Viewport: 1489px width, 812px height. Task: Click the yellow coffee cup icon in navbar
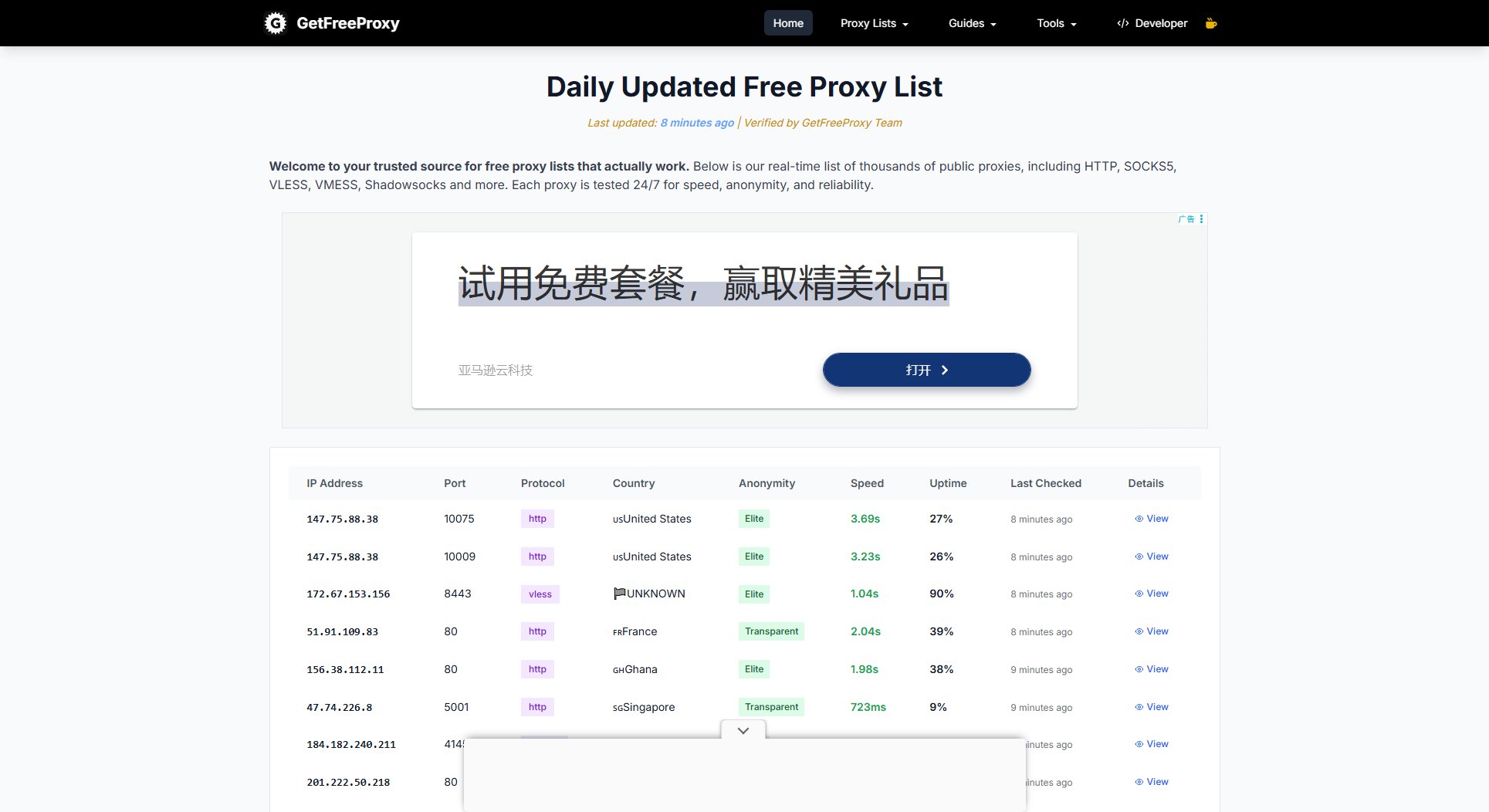tap(1210, 23)
